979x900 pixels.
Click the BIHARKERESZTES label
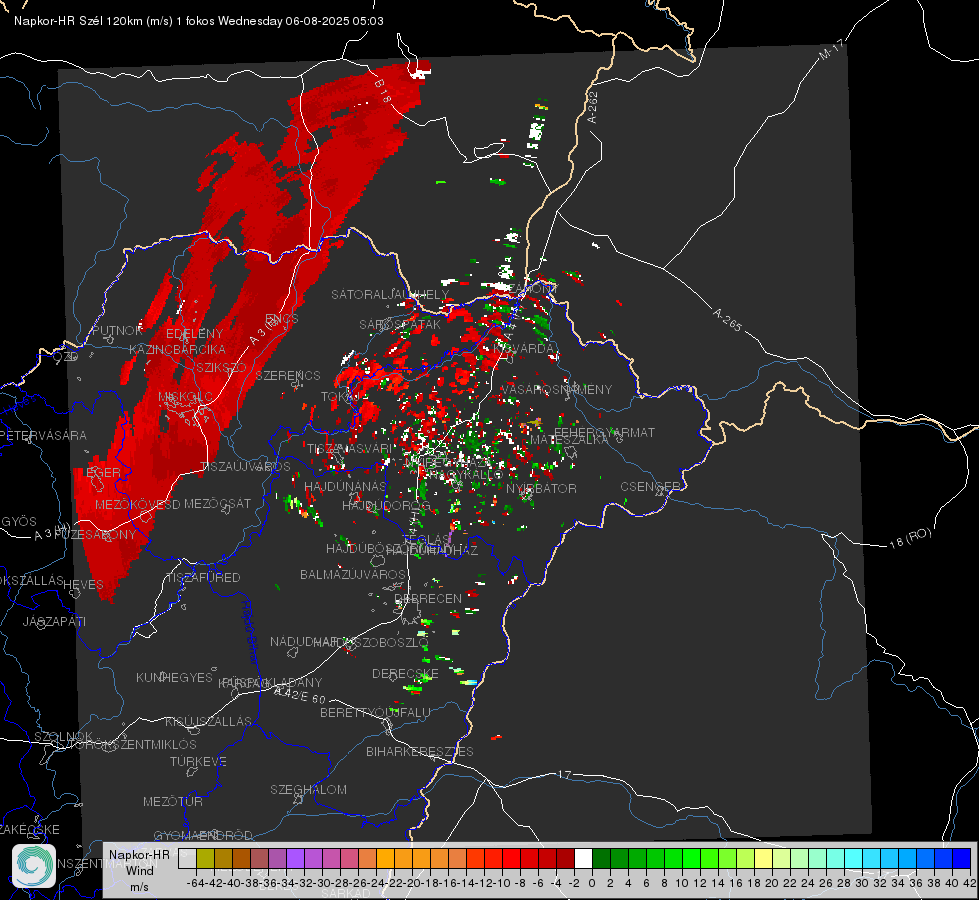(x=420, y=751)
